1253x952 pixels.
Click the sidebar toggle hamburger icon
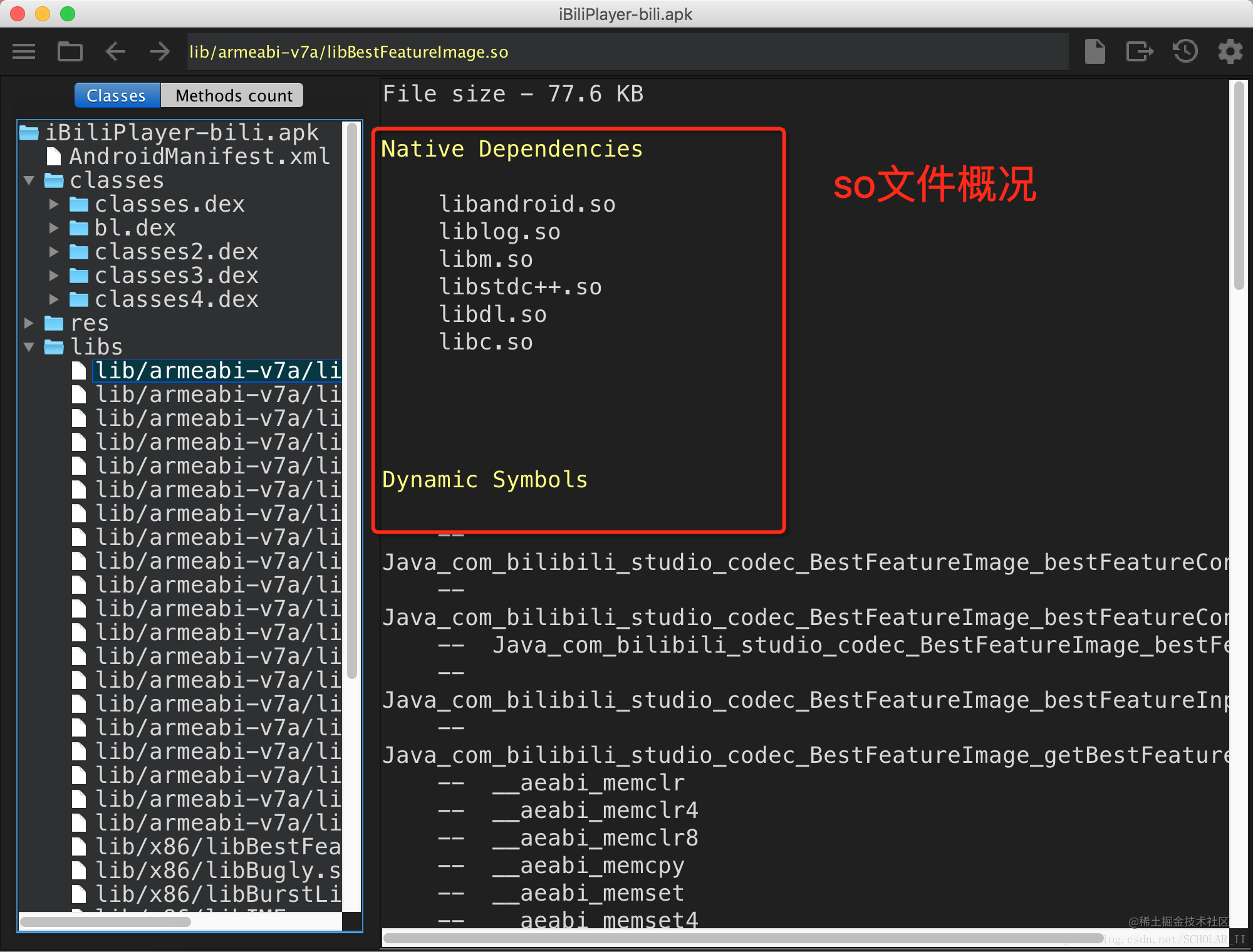[x=25, y=52]
